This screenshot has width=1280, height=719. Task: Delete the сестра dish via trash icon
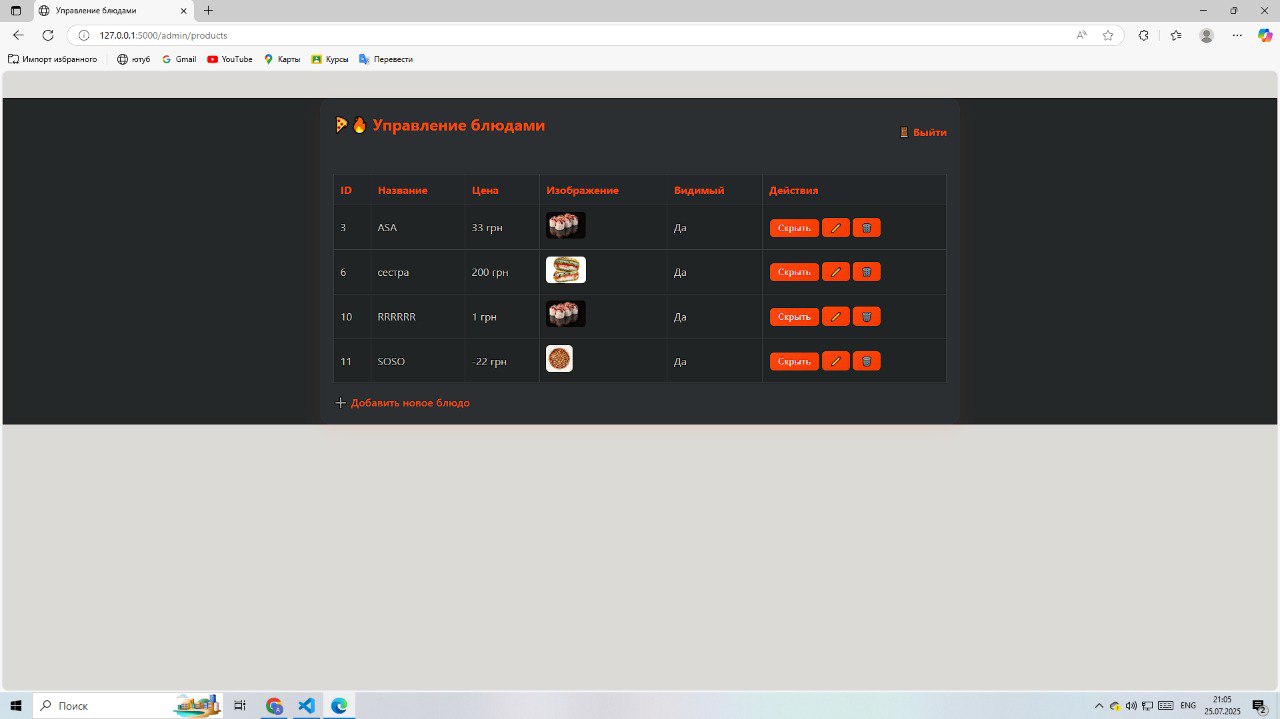[x=866, y=272]
